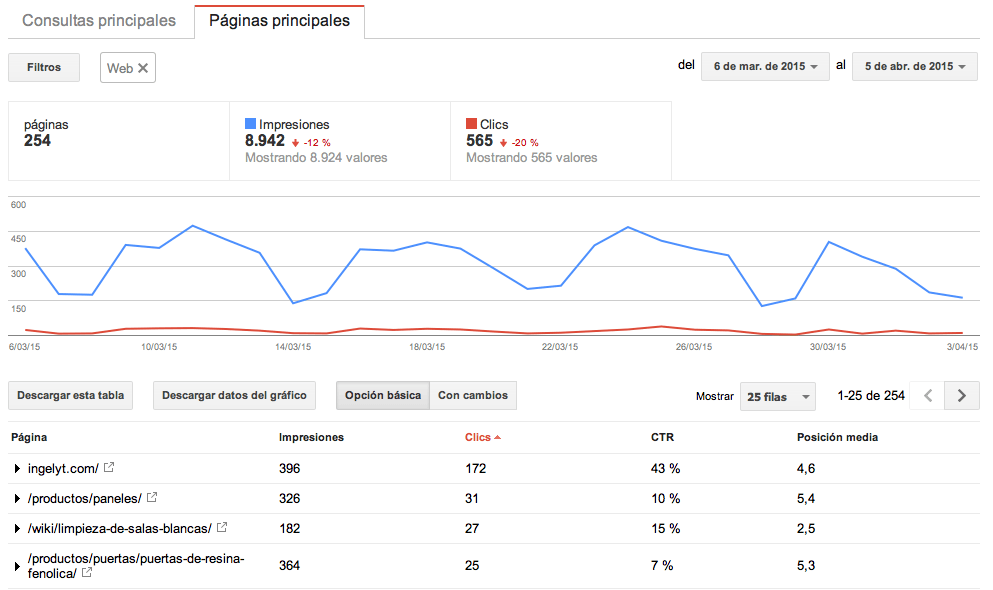Go to next page of results
The image size is (993, 590).
pos(961,396)
